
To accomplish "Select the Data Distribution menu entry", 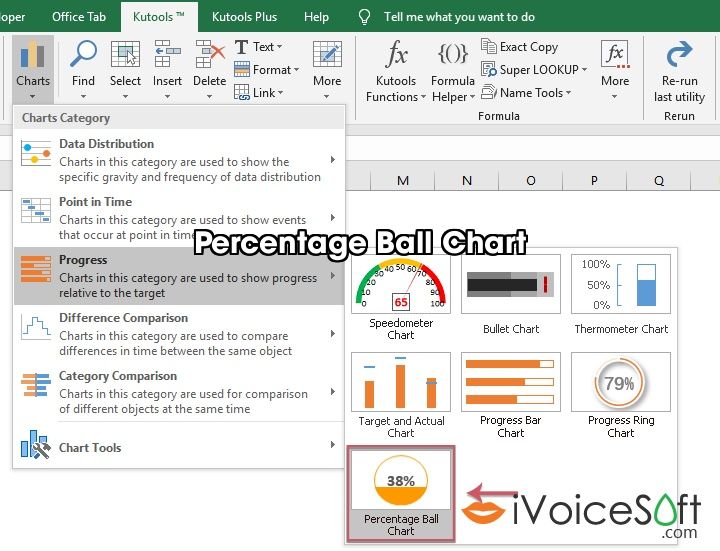I will tap(179, 160).
